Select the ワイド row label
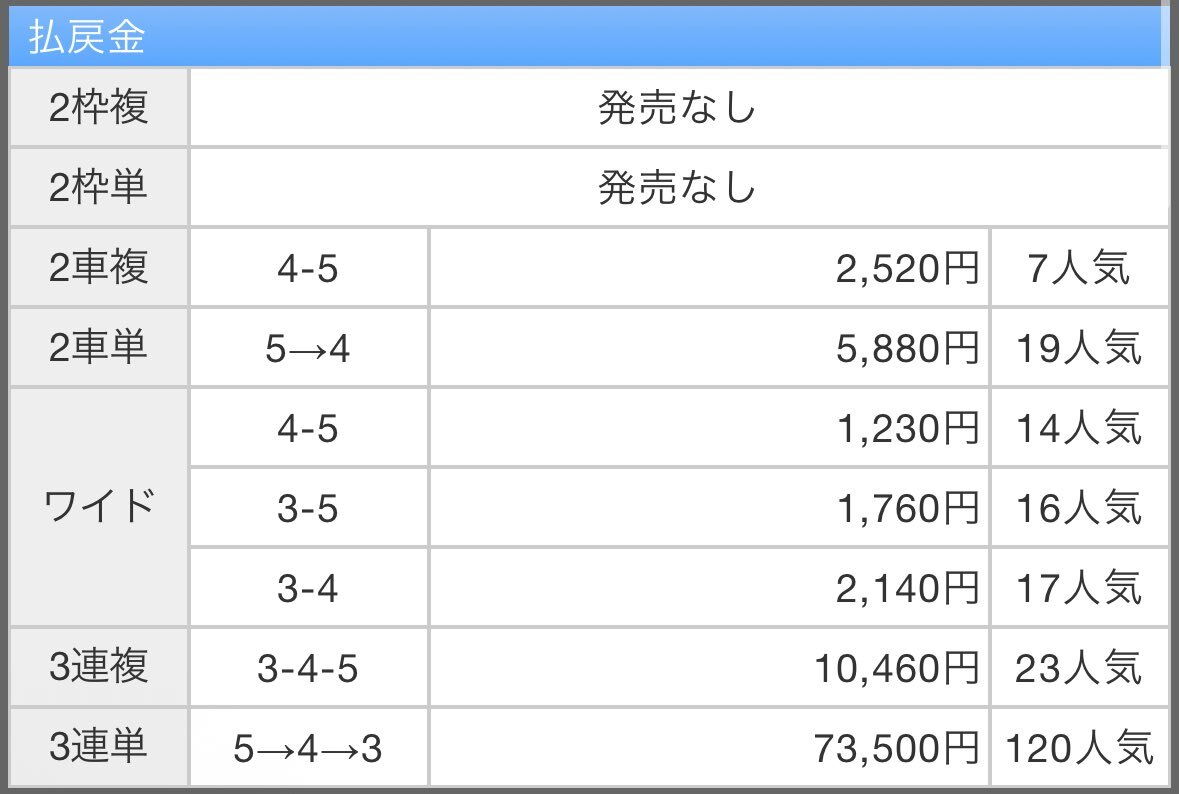Image resolution: width=1179 pixels, height=794 pixels. click(99, 508)
